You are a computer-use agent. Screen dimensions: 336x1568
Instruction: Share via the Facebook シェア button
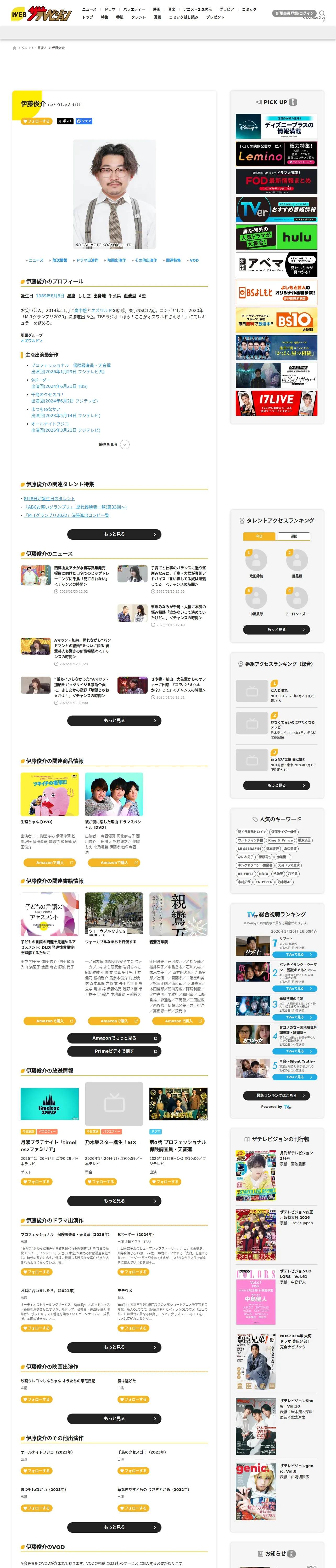[x=84, y=121]
